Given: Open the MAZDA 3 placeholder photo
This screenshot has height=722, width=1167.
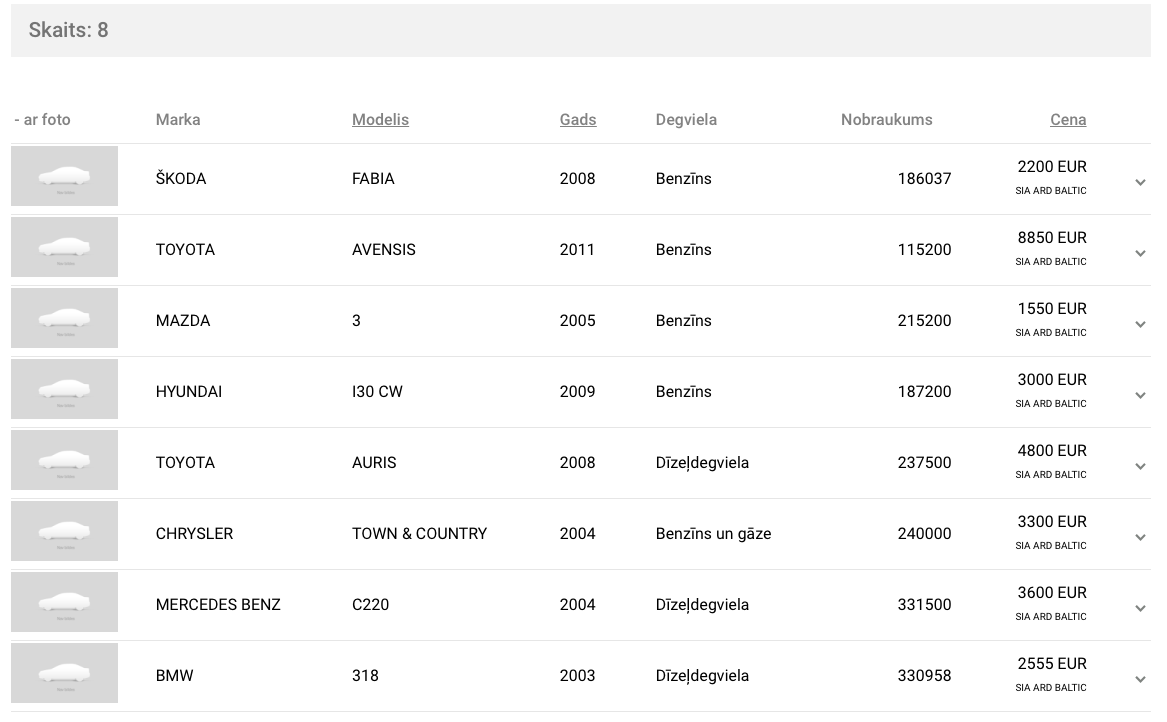Looking at the screenshot, I should 64,318.
